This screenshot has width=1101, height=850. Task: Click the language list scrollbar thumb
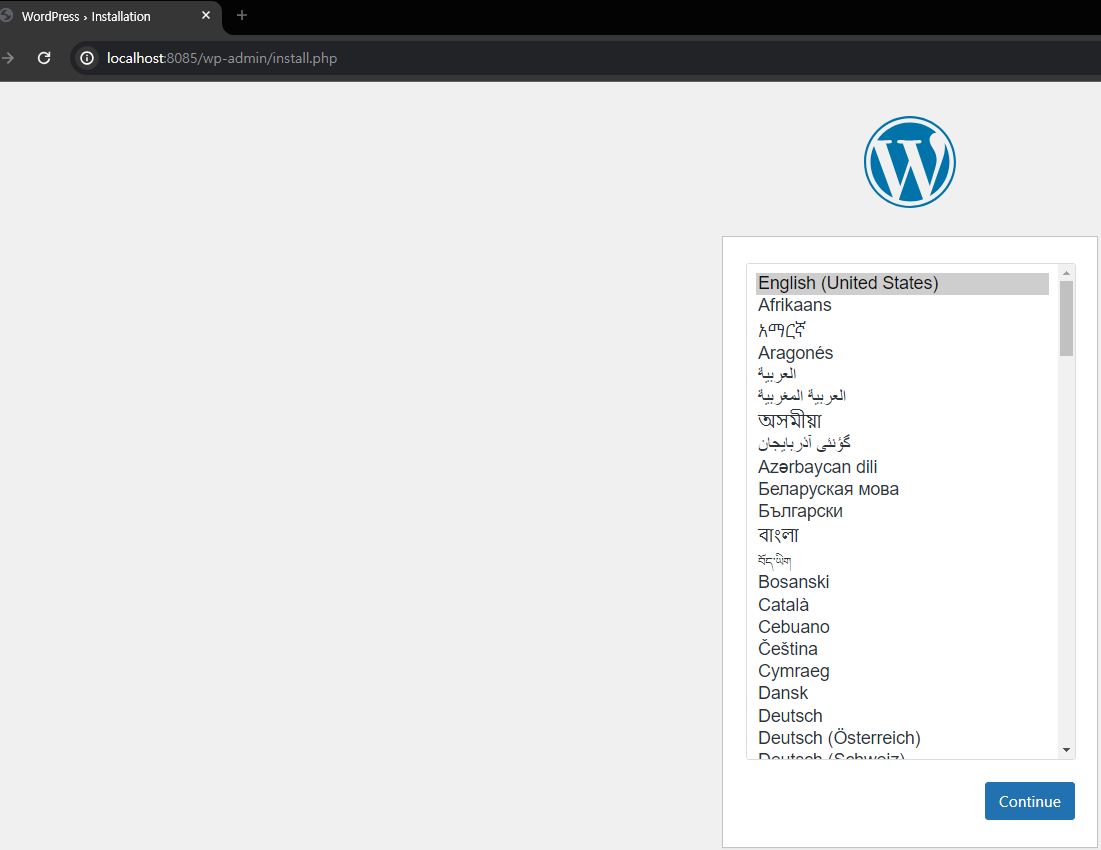(1067, 319)
